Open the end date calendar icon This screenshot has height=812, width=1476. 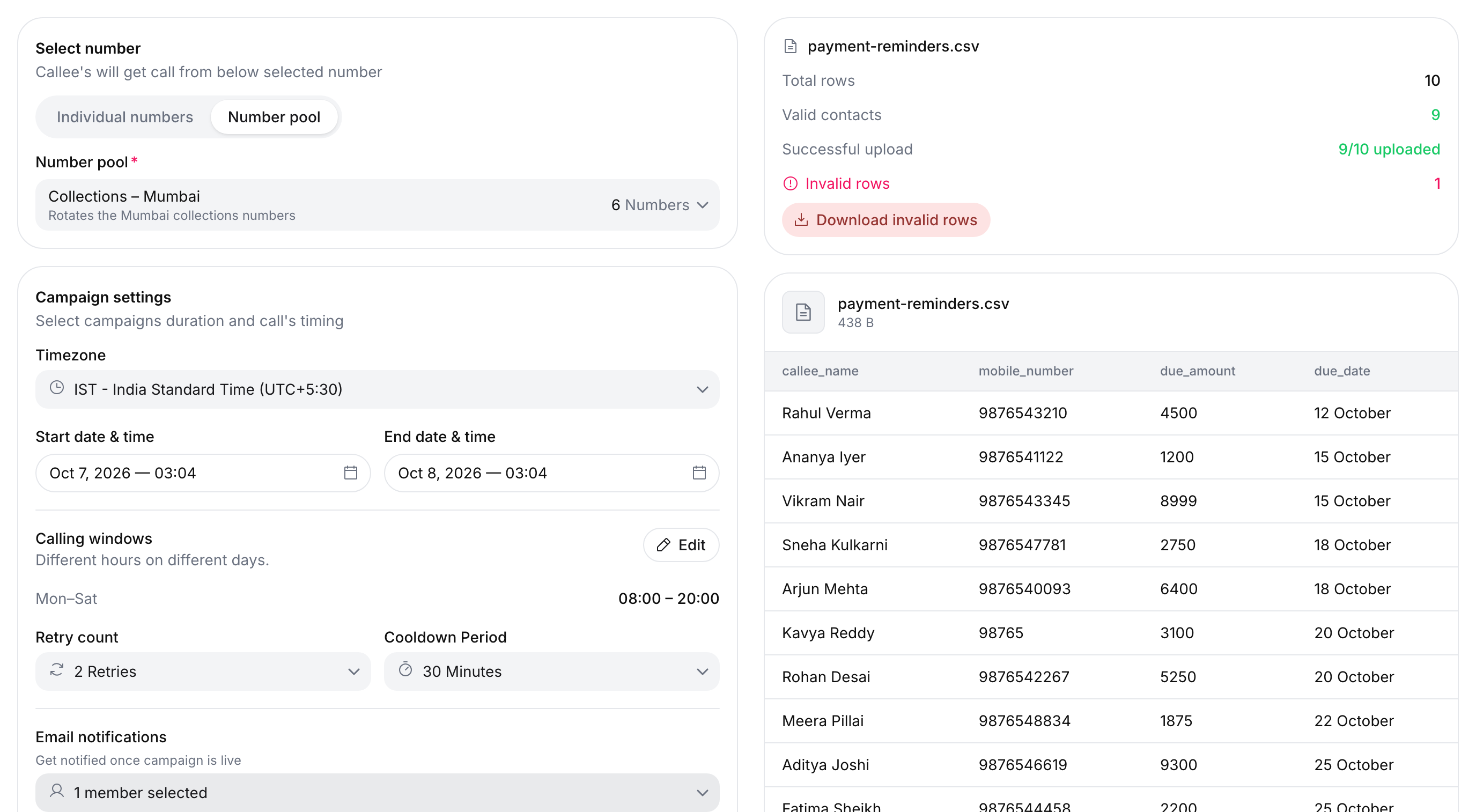[x=699, y=473]
